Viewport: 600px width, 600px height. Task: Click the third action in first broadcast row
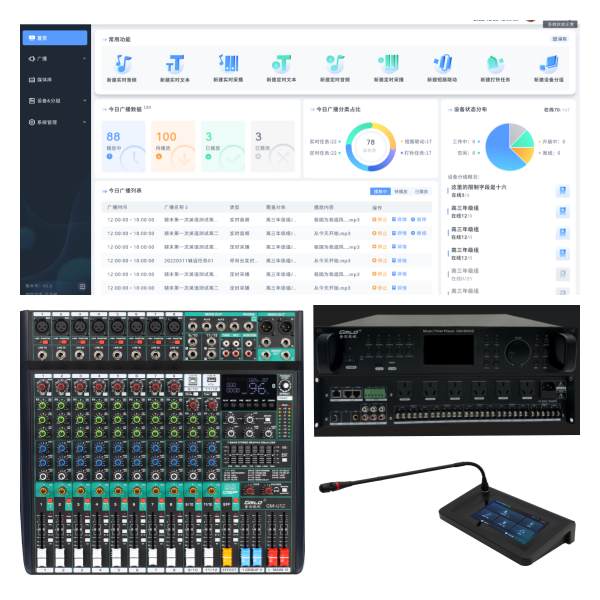coord(419,220)
